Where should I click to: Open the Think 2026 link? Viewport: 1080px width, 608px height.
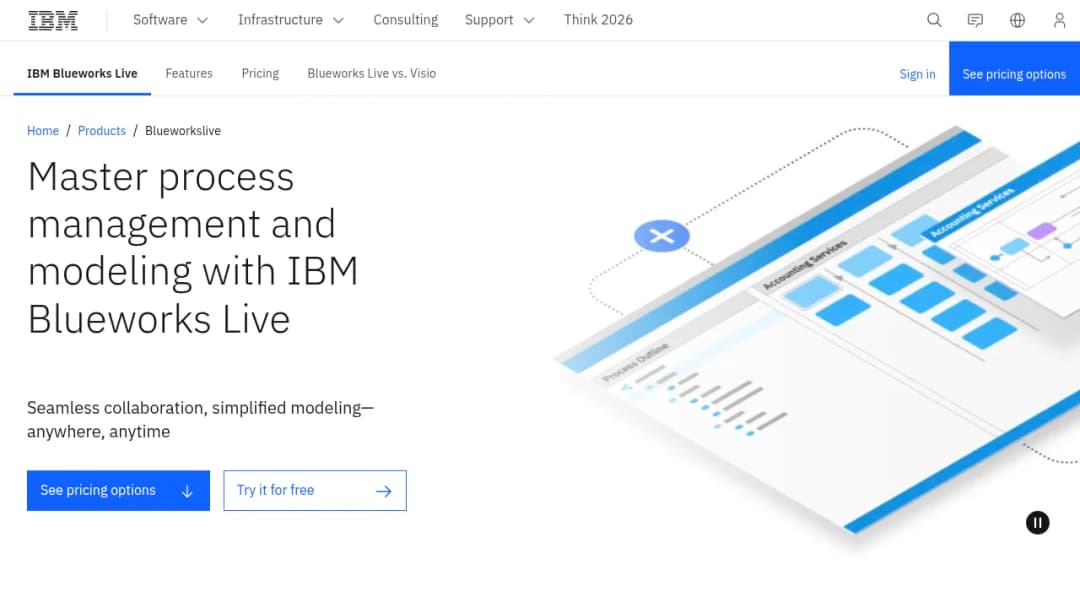pos(598,20)
